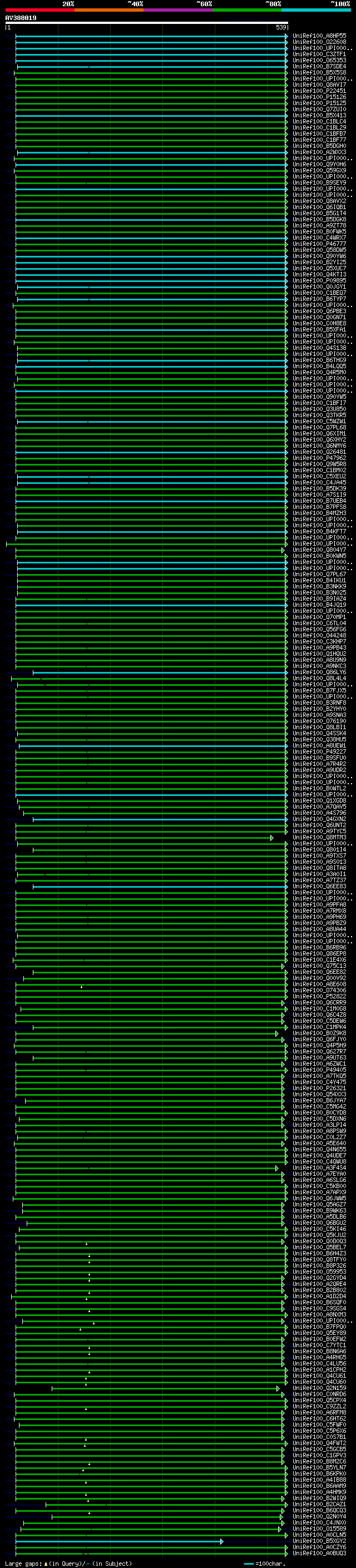The image size is (356, 1568).
Task: Open hit UniRef100_Q22608
Action: (x=319, y=42)
